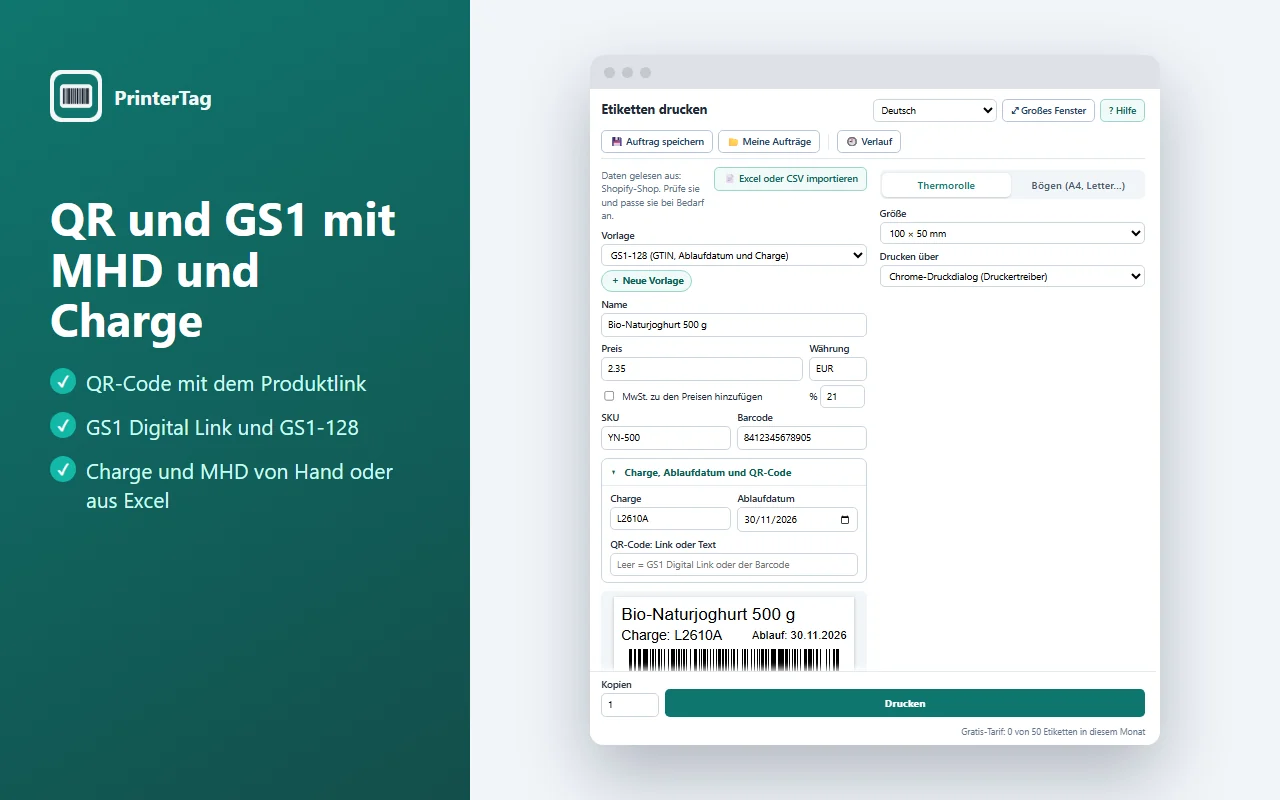Click the clock icon on Verlauf
Viewport: 1280px width, 800px height.
click(852, 142)
